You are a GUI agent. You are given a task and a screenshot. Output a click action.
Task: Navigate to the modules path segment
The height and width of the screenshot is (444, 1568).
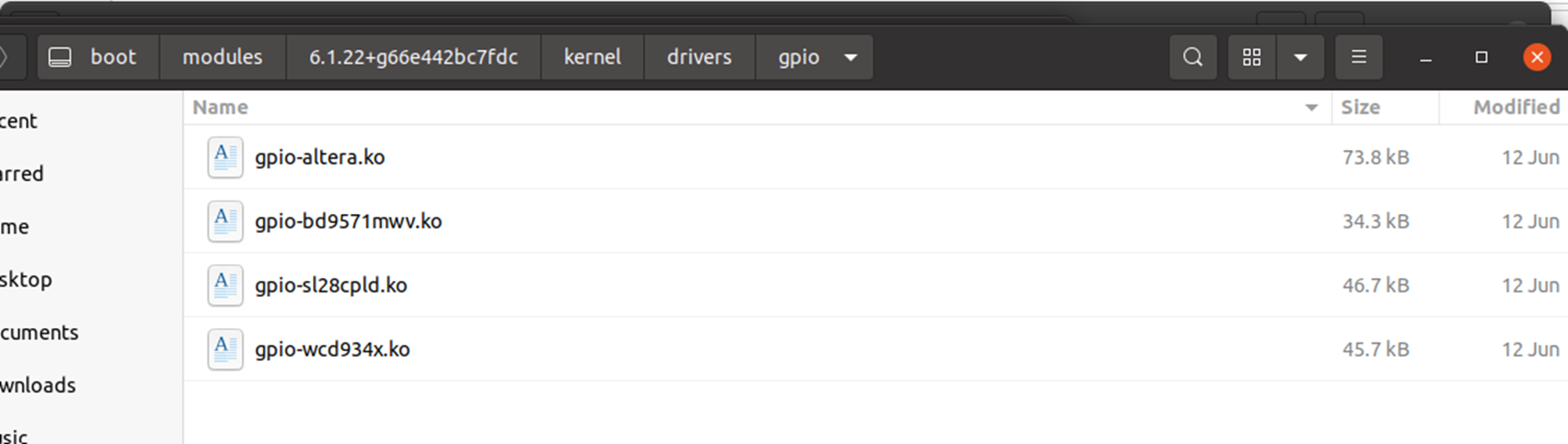222,57
